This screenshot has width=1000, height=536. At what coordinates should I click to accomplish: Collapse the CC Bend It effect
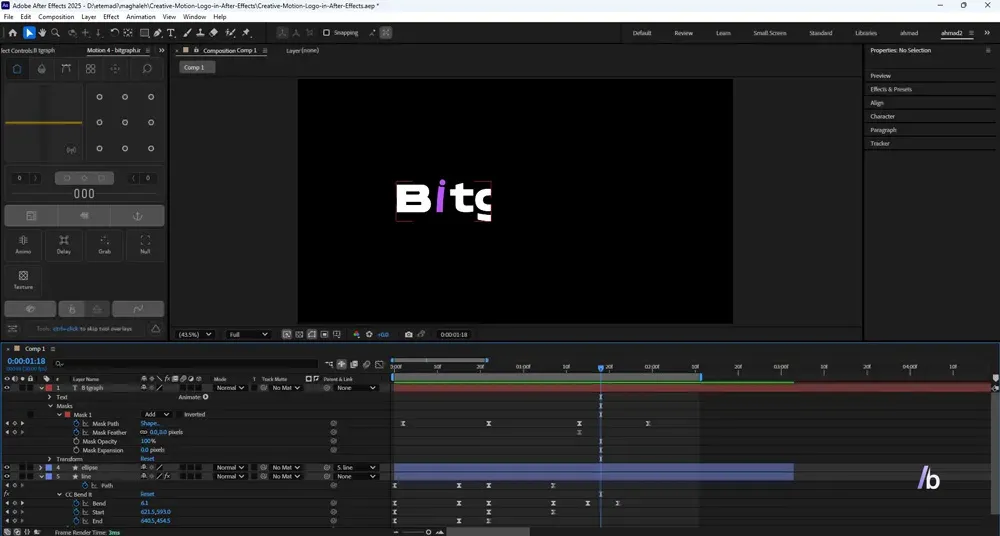point(59,495)
